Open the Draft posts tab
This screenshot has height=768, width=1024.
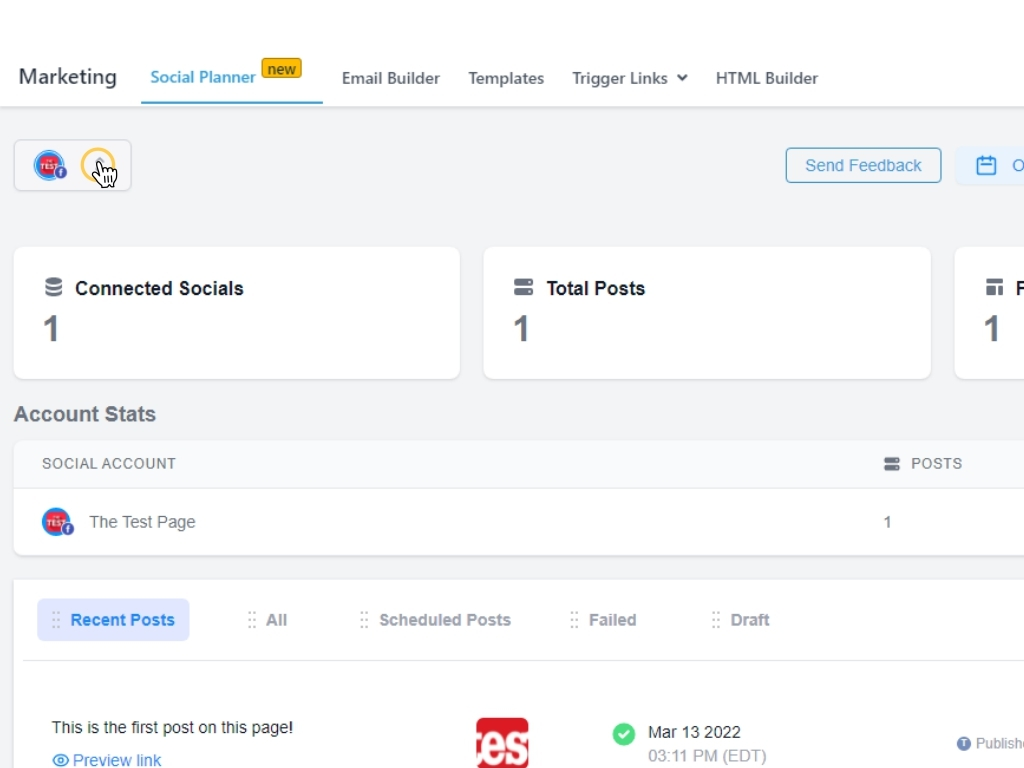[x=741, y=620]
